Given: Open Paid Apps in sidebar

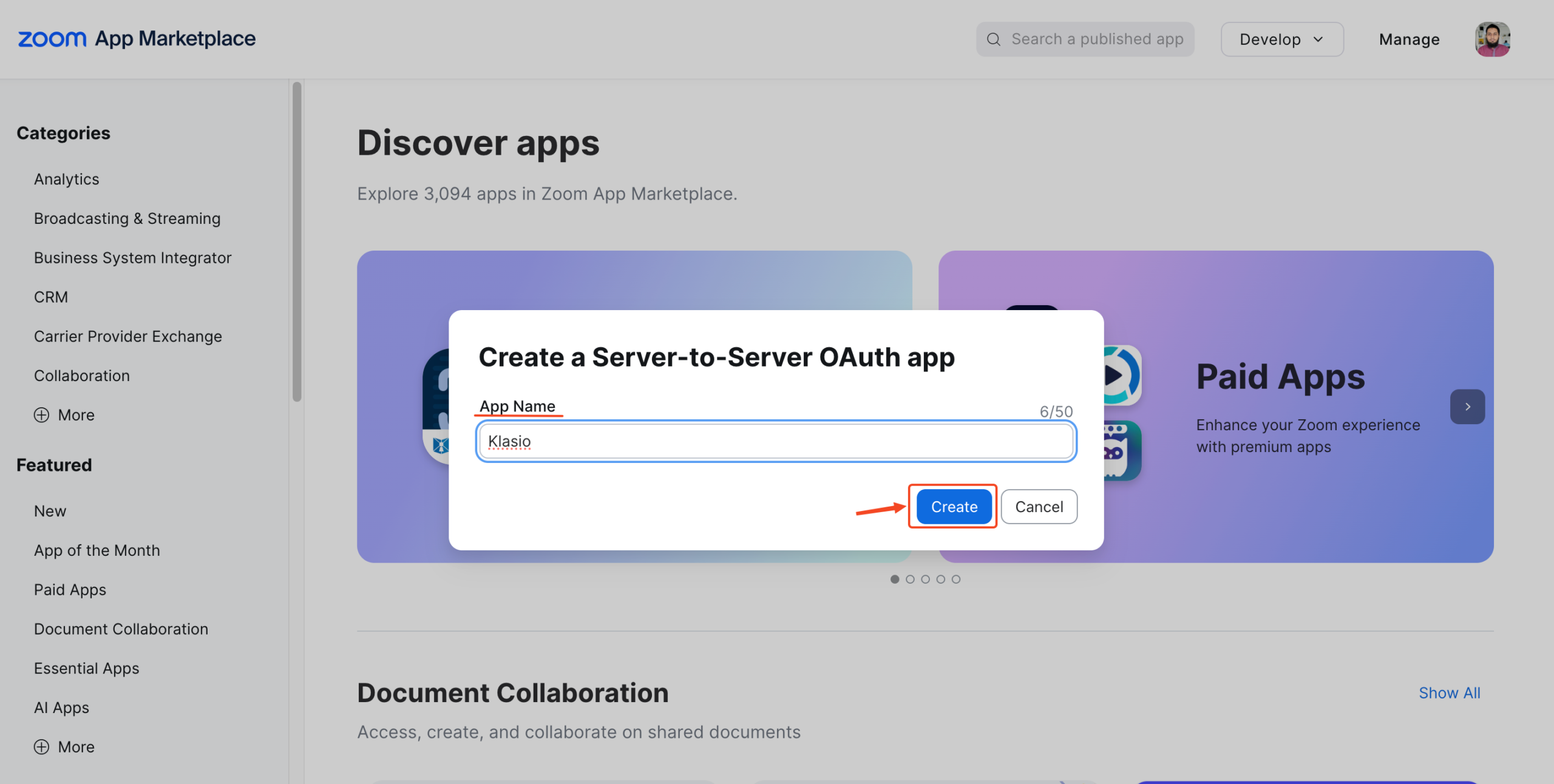Looking at the screenshot, I should (70, 590).
